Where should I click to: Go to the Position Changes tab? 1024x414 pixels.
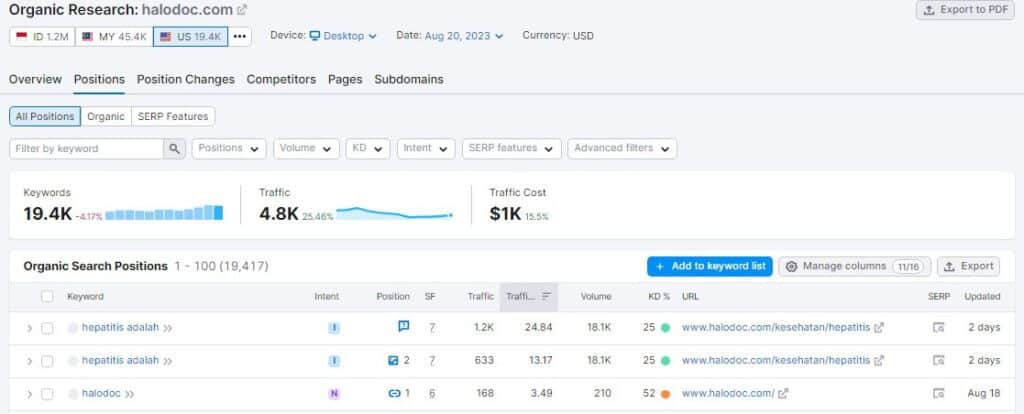[x=185, y=79]
